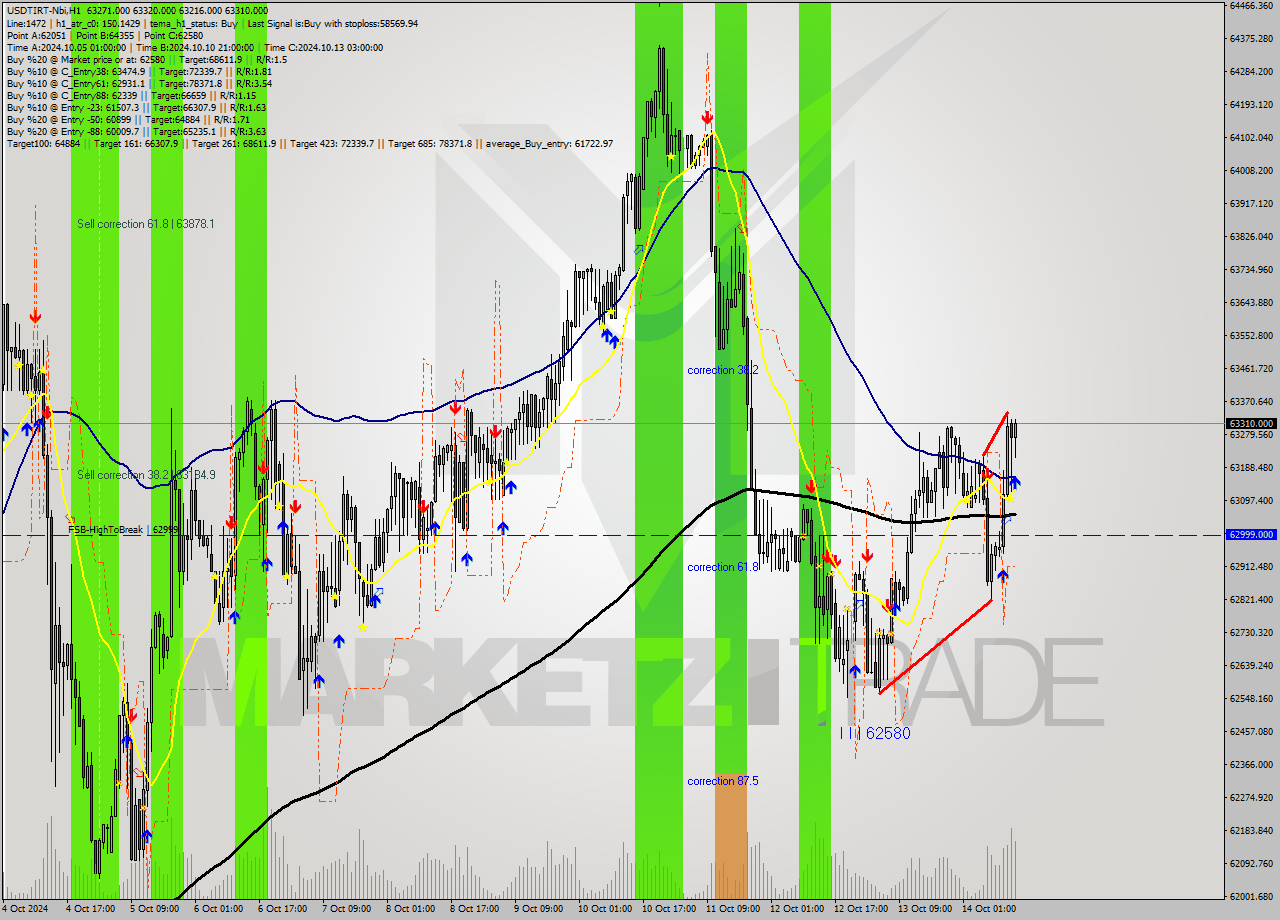Click the 63643.880 price axis label
Viewport: 1280px width, 920px height.
pyautogui.click(x=1250, y=302)
